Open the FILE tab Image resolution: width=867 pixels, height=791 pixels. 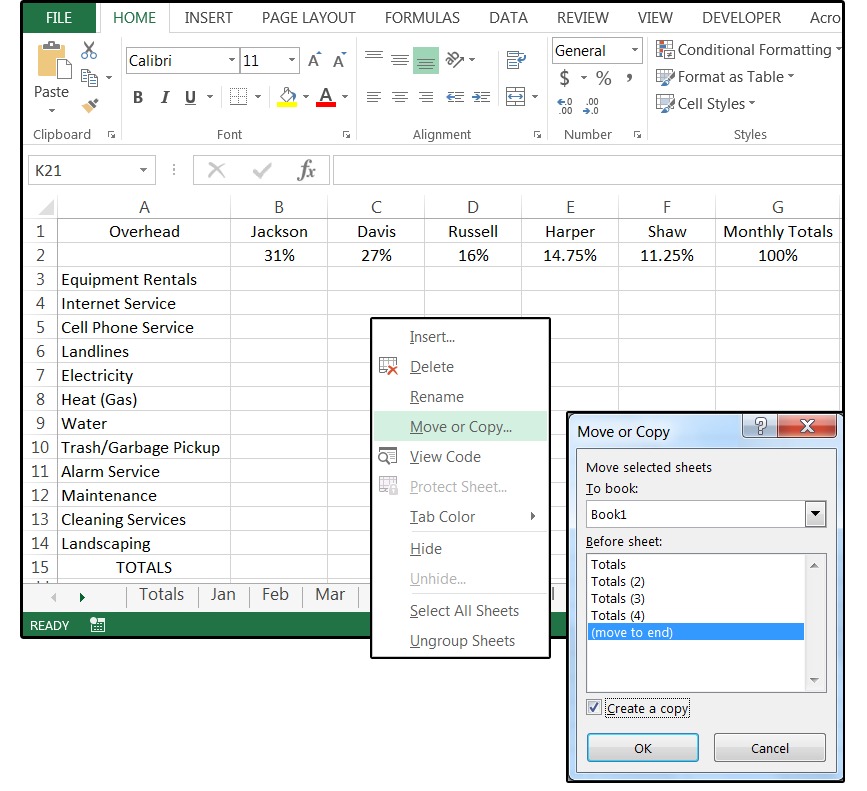59,18
